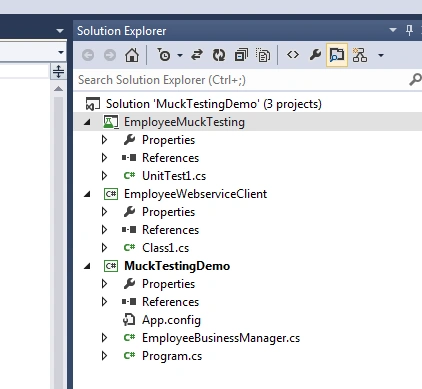
Task: Expand the UnitTest1.cs node
Action: click(x=104, y=176)
